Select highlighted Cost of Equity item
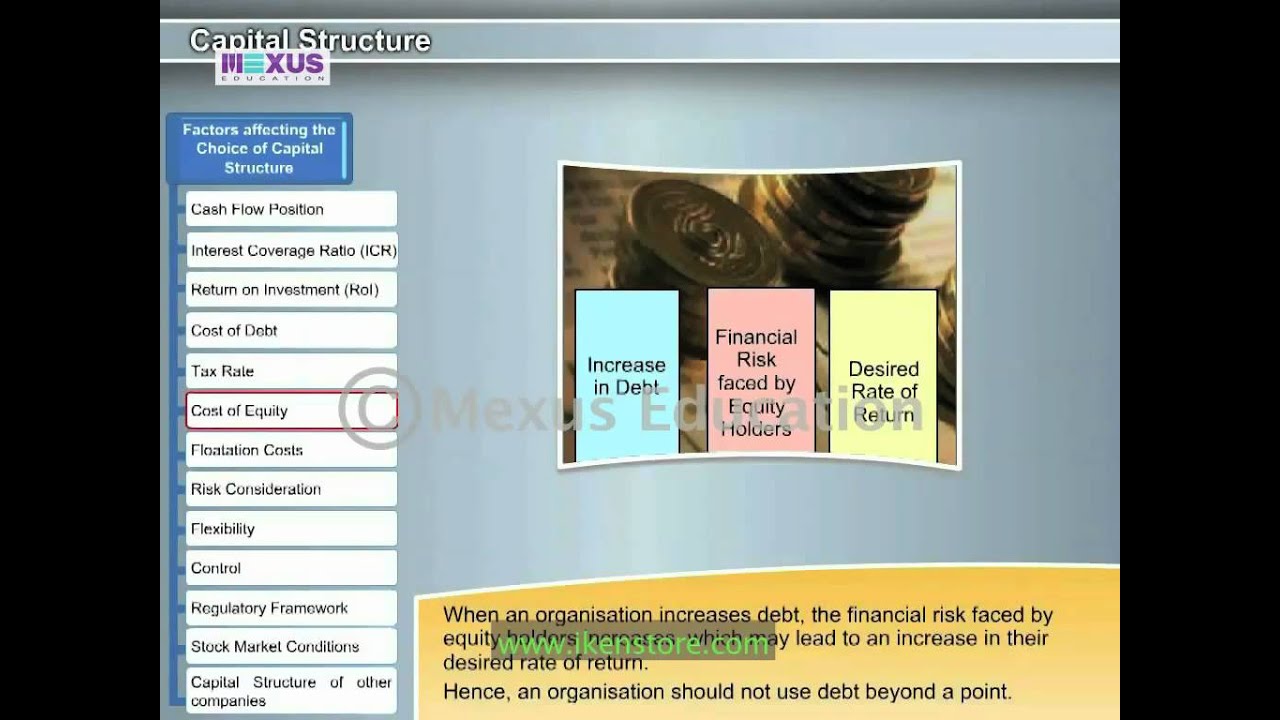 pyautogui.click(x=291, y=411)
